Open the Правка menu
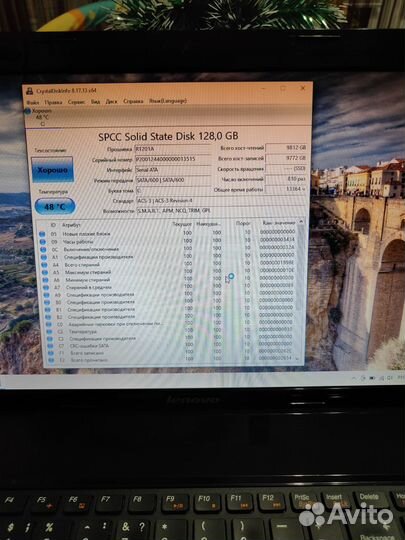405x540 pixels. click(x=53, y=102)
